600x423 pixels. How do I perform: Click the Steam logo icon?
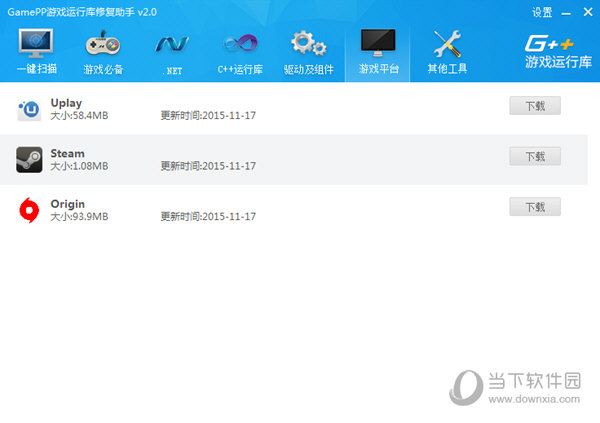tap(29, 160)
